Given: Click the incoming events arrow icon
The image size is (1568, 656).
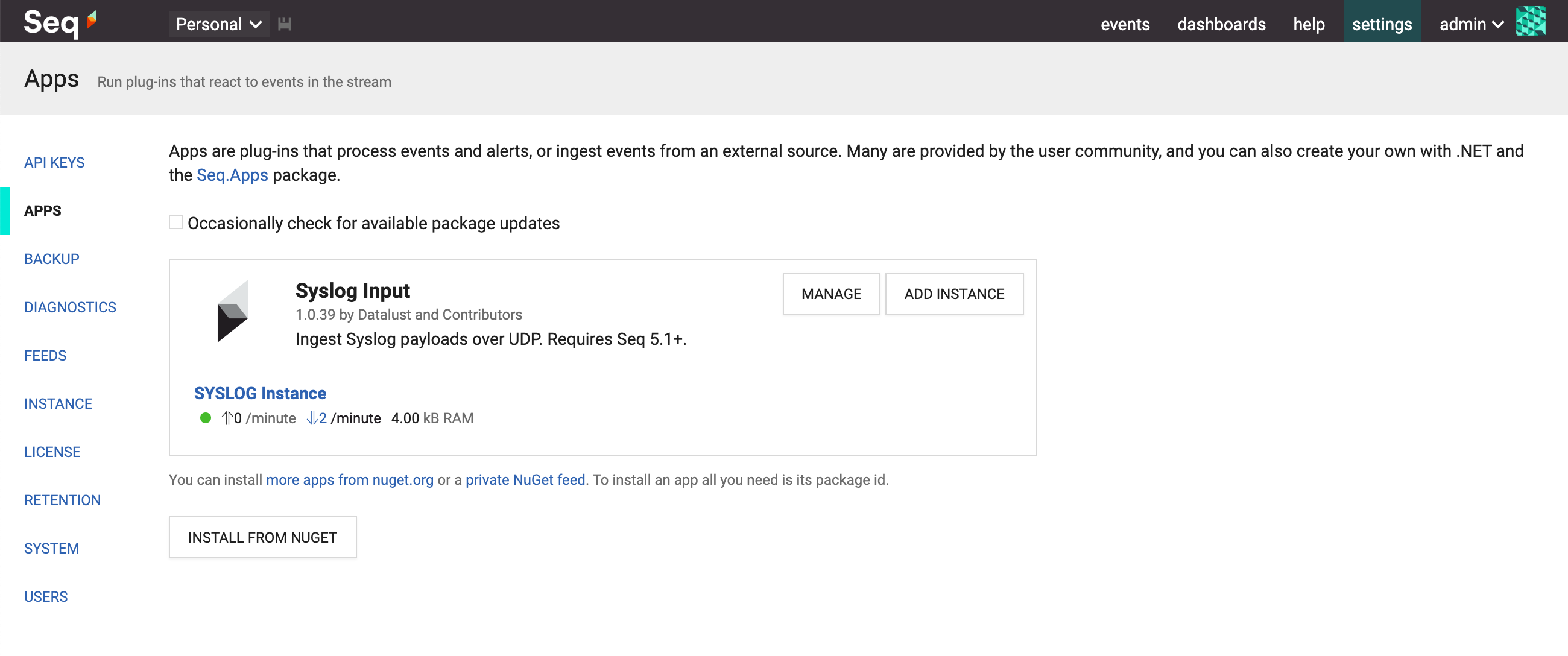Looking at the screenshot, I should pyautogui.click(x=312, y=418).
